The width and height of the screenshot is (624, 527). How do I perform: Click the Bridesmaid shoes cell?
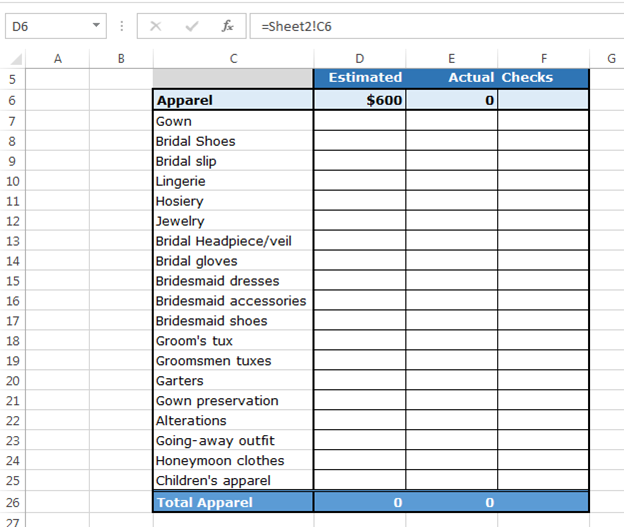tap(233, 321)
